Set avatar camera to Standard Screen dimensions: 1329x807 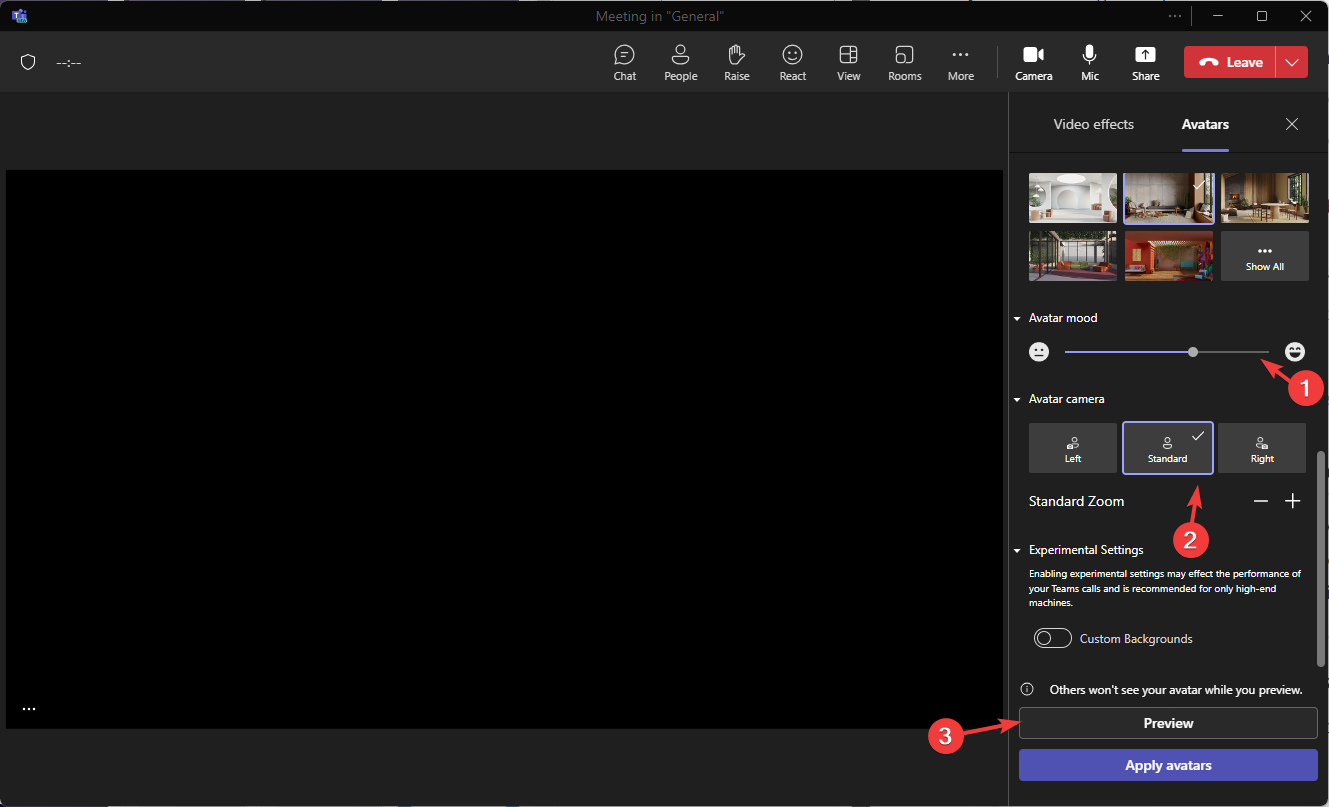[x=1168, y=448]
